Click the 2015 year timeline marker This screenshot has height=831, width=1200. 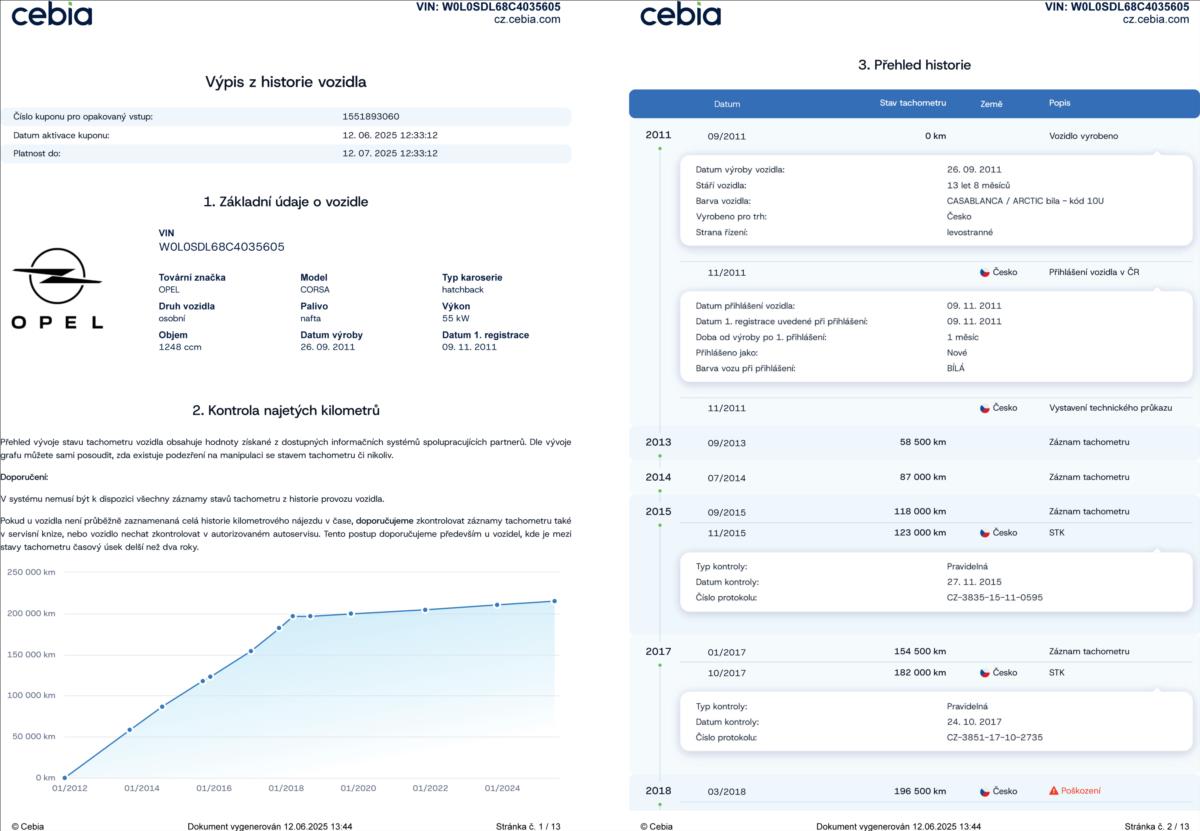click(x=658, y=511)
